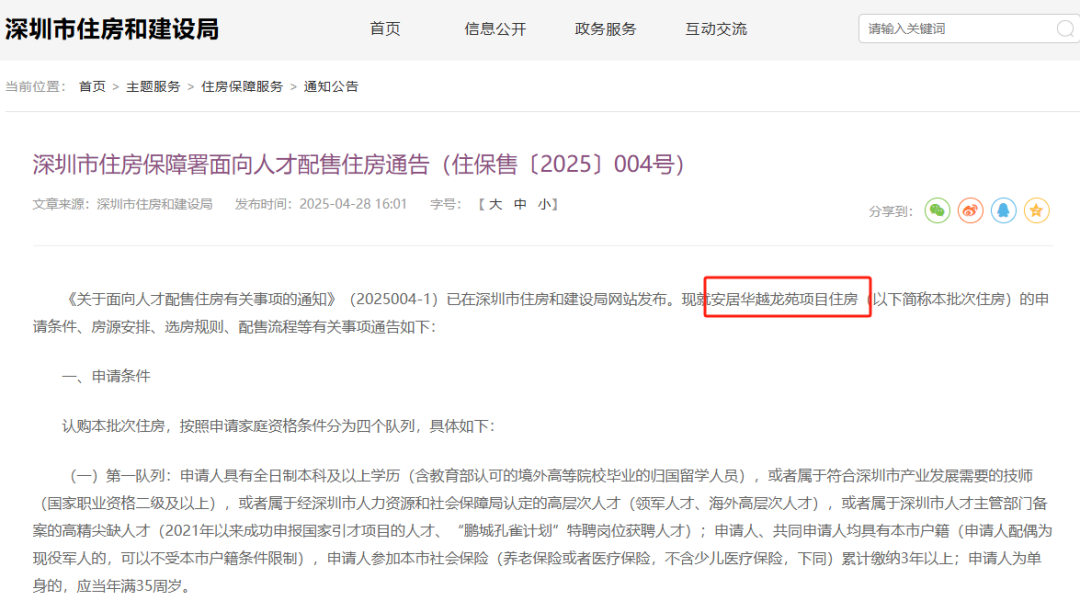Select 互动交流 in the navigation bar
Image resolution: width=1080 pixels, height=612 pixels.
(716, 29)
